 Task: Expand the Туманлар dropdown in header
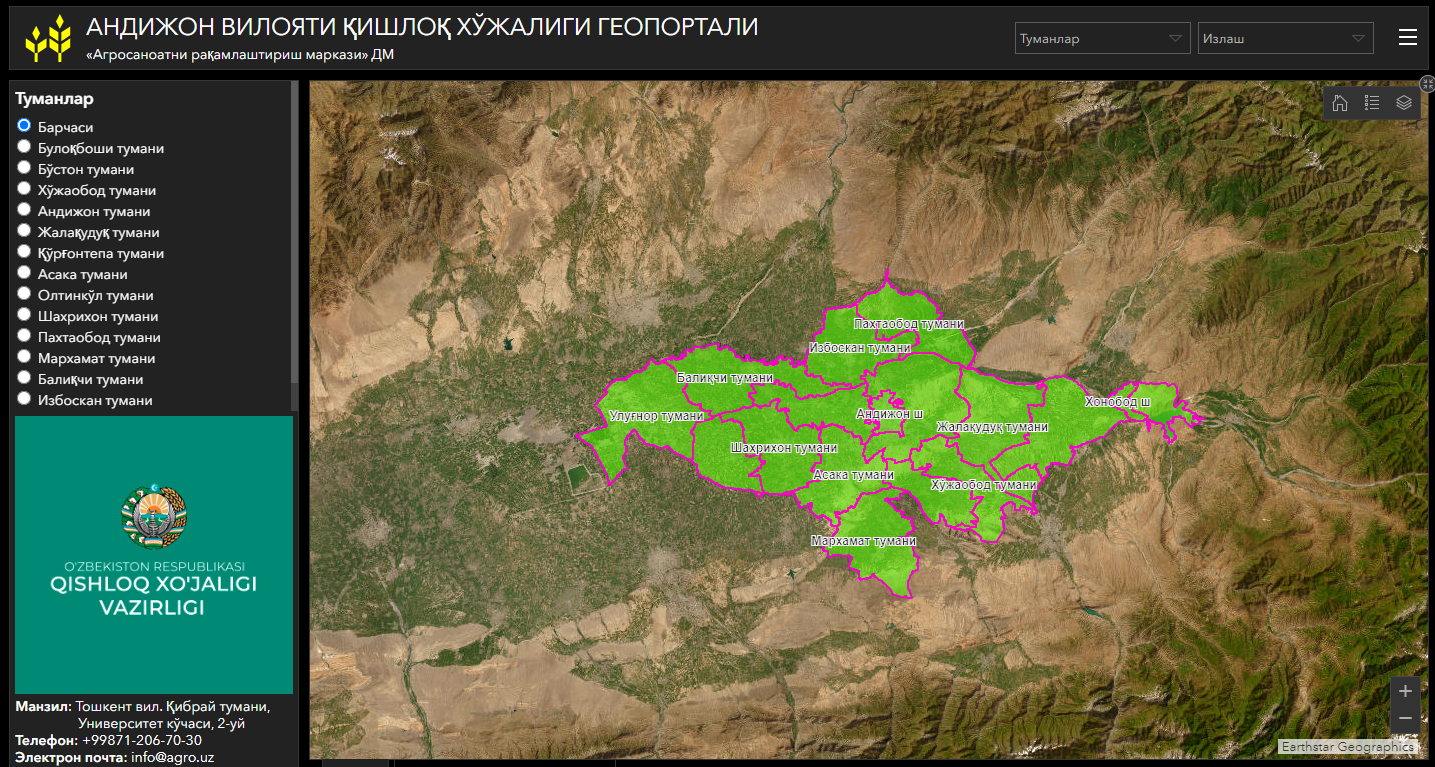coord(1102,39)
